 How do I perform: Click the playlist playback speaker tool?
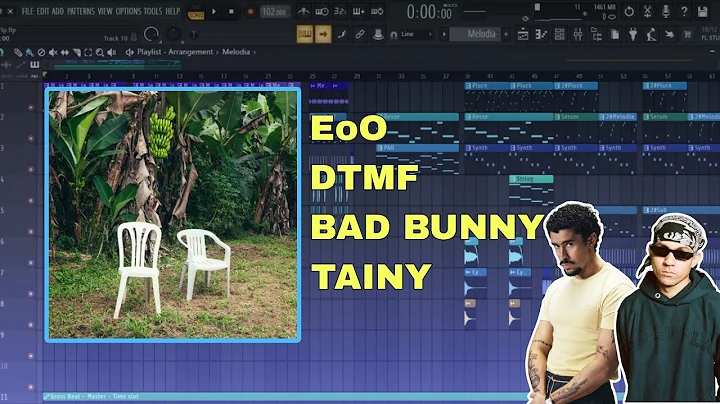112,52
